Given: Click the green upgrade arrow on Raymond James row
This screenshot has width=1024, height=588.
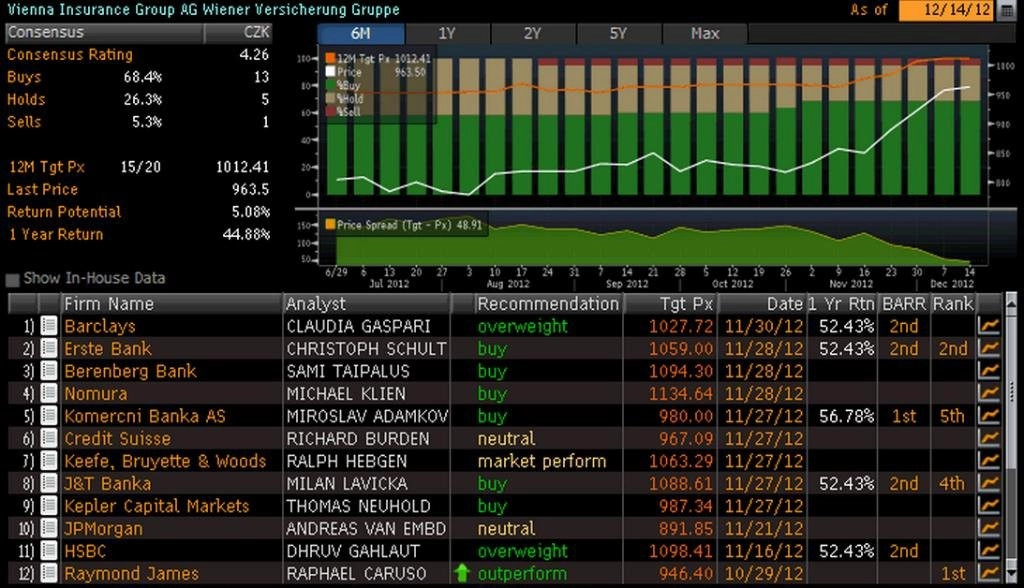Looking at the screenshot, I should (462, 573).
